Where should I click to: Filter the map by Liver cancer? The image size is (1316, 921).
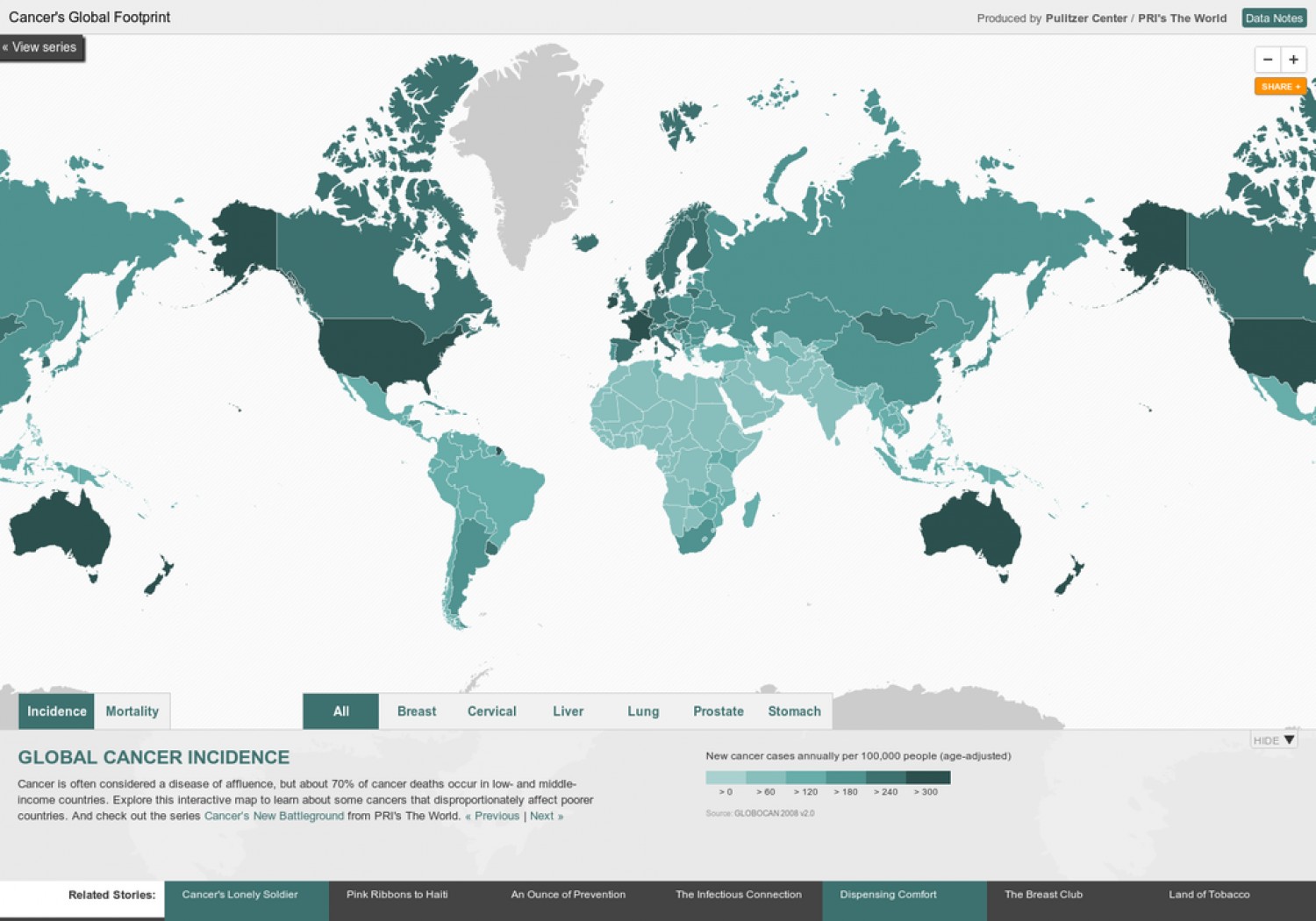coord(568,711)
